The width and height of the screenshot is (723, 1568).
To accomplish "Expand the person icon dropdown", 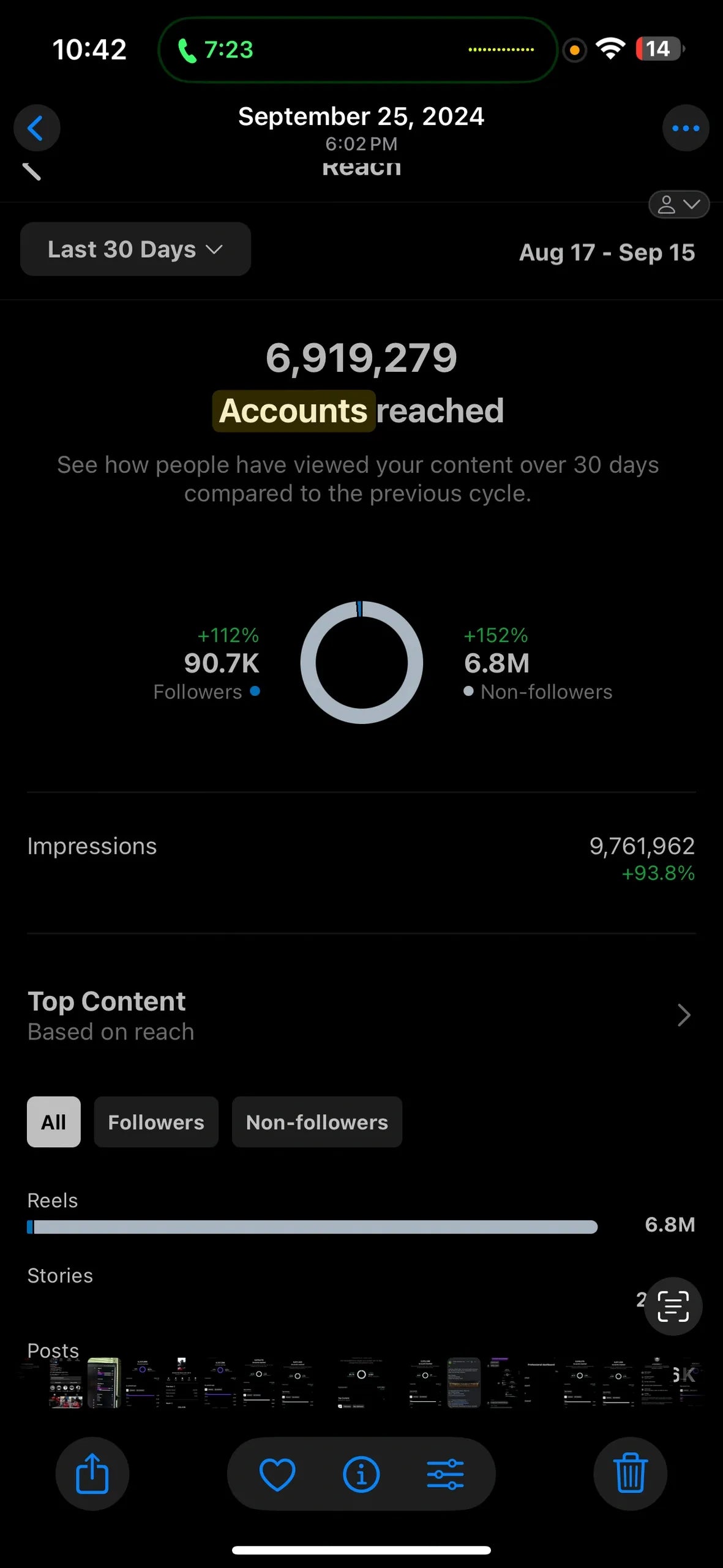I will (678, 205).
